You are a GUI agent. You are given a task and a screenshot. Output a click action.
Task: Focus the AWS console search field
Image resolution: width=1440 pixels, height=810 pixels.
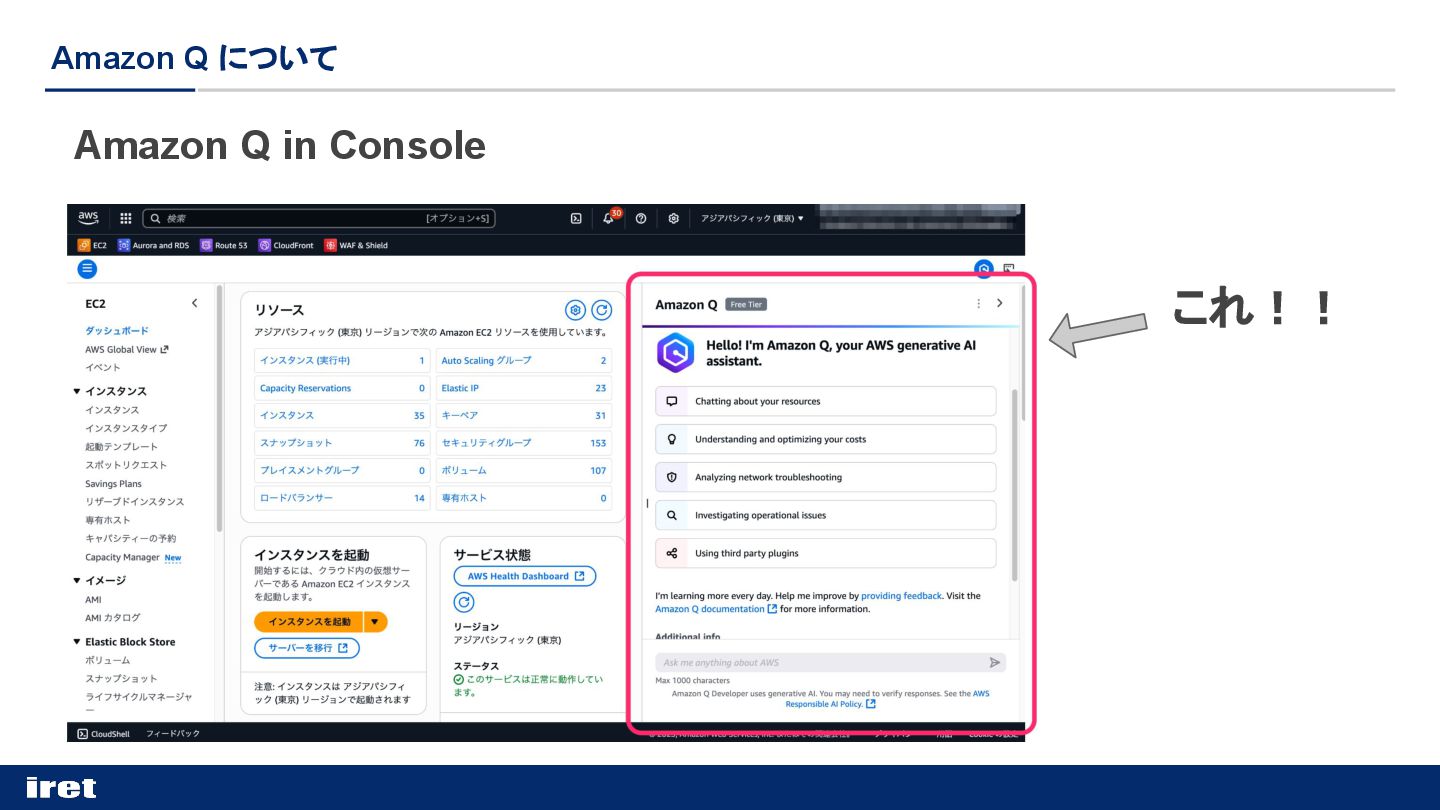coord(319,218)
